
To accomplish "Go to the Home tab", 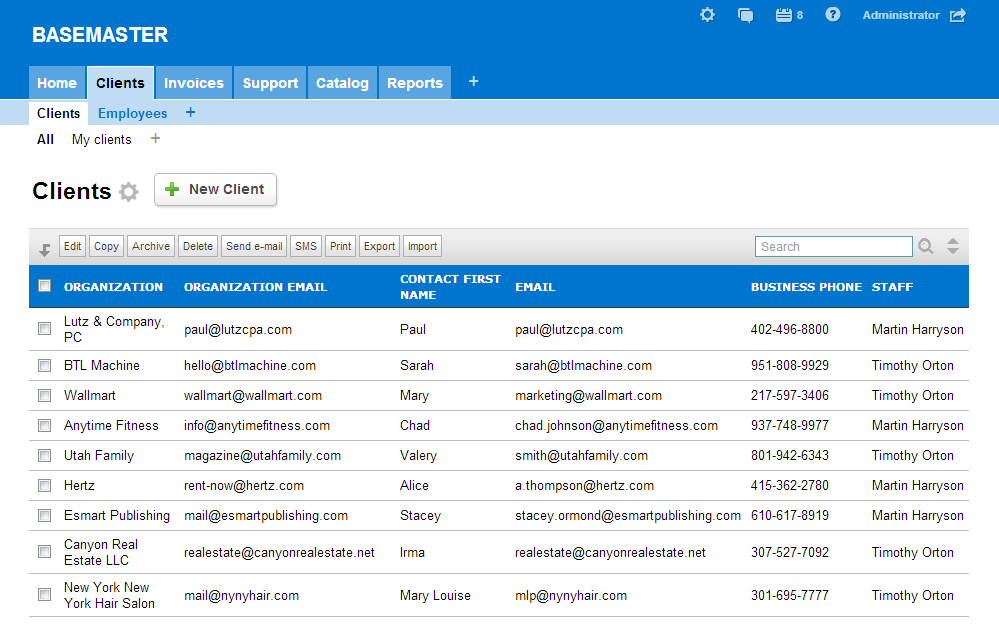I will (57, 83).
